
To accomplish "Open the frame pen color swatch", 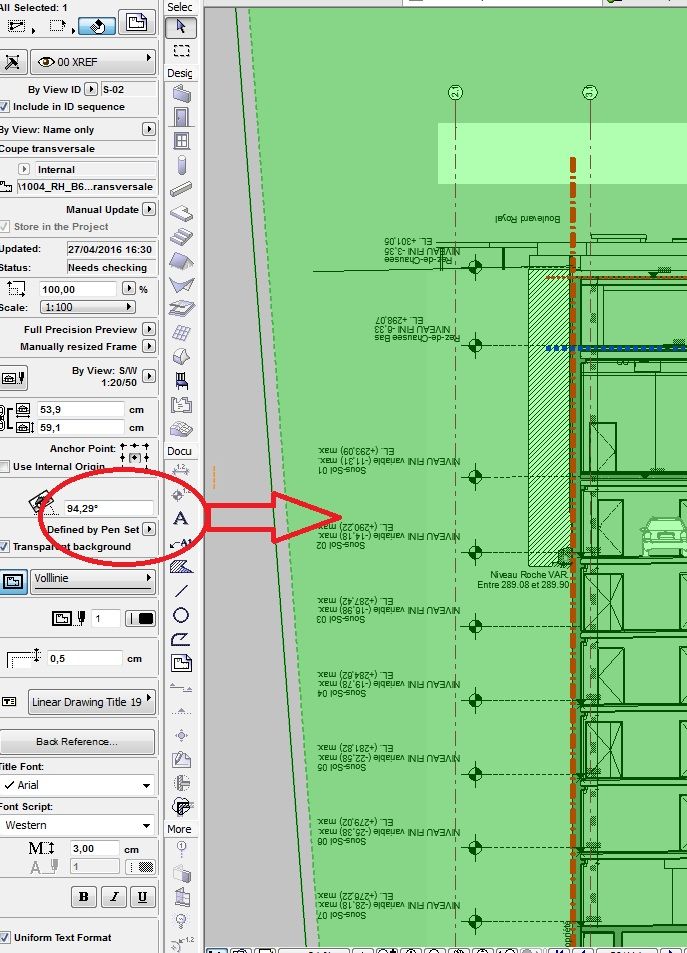I will pyautogui.click(x=140, y=619).
